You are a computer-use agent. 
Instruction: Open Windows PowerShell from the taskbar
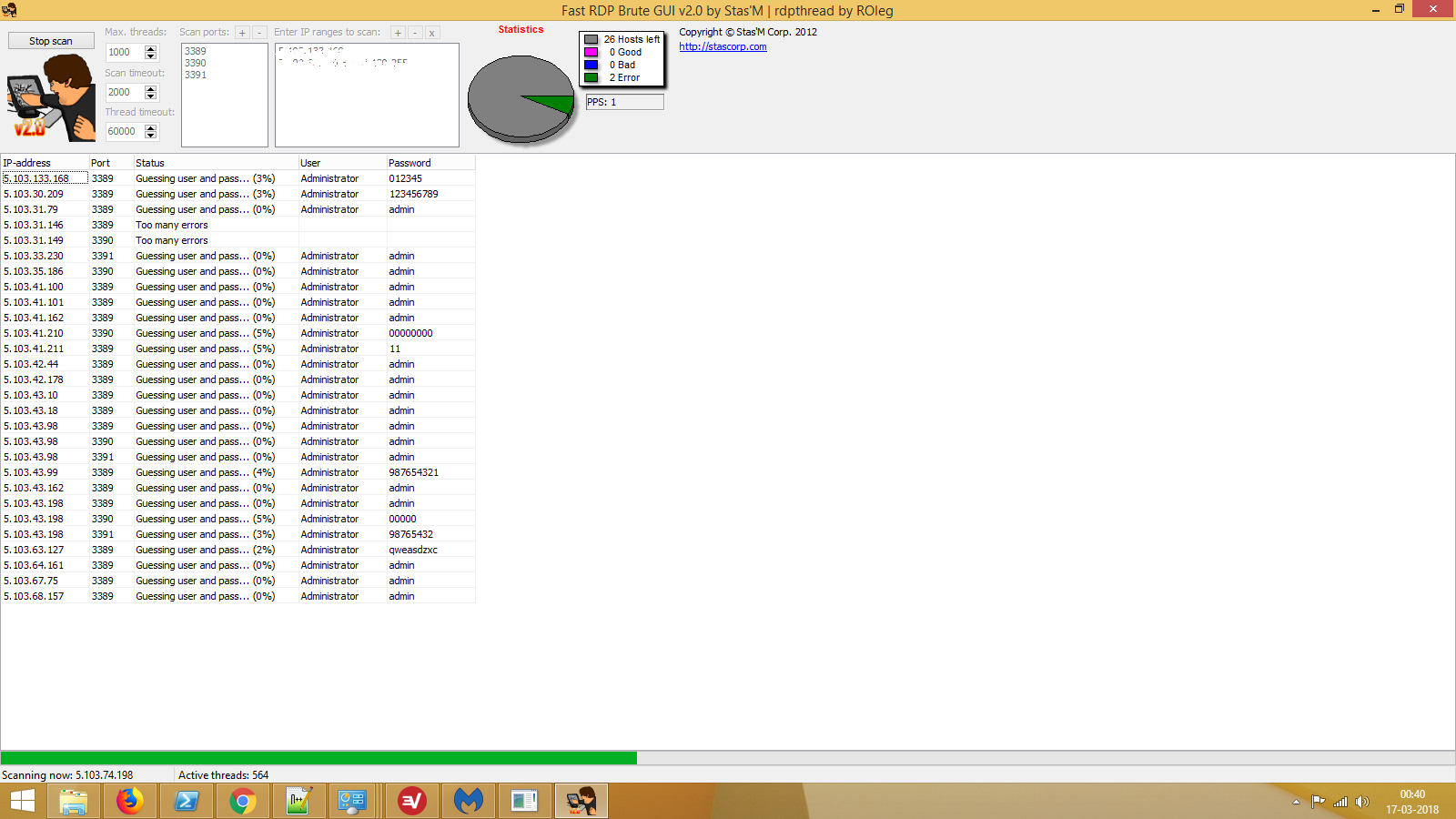coord(187,801)
